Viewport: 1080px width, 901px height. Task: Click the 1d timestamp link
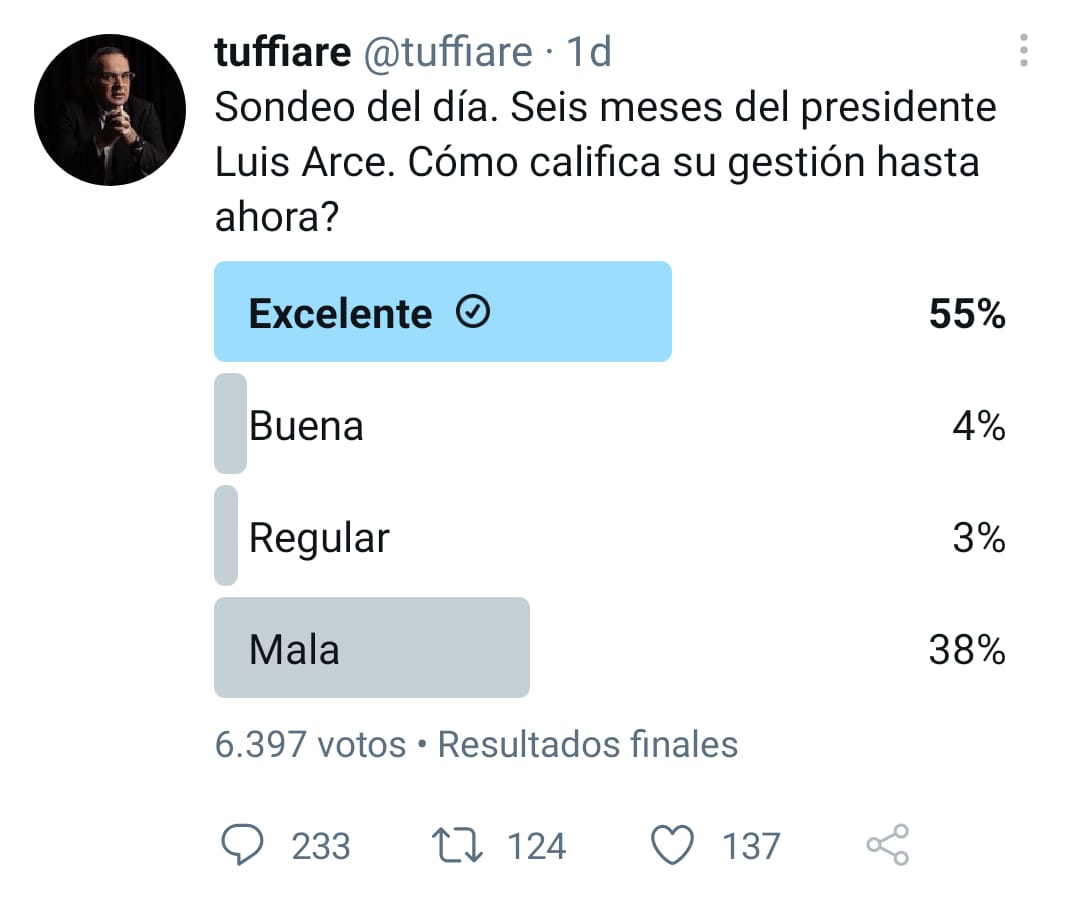[x=590, y=52]
